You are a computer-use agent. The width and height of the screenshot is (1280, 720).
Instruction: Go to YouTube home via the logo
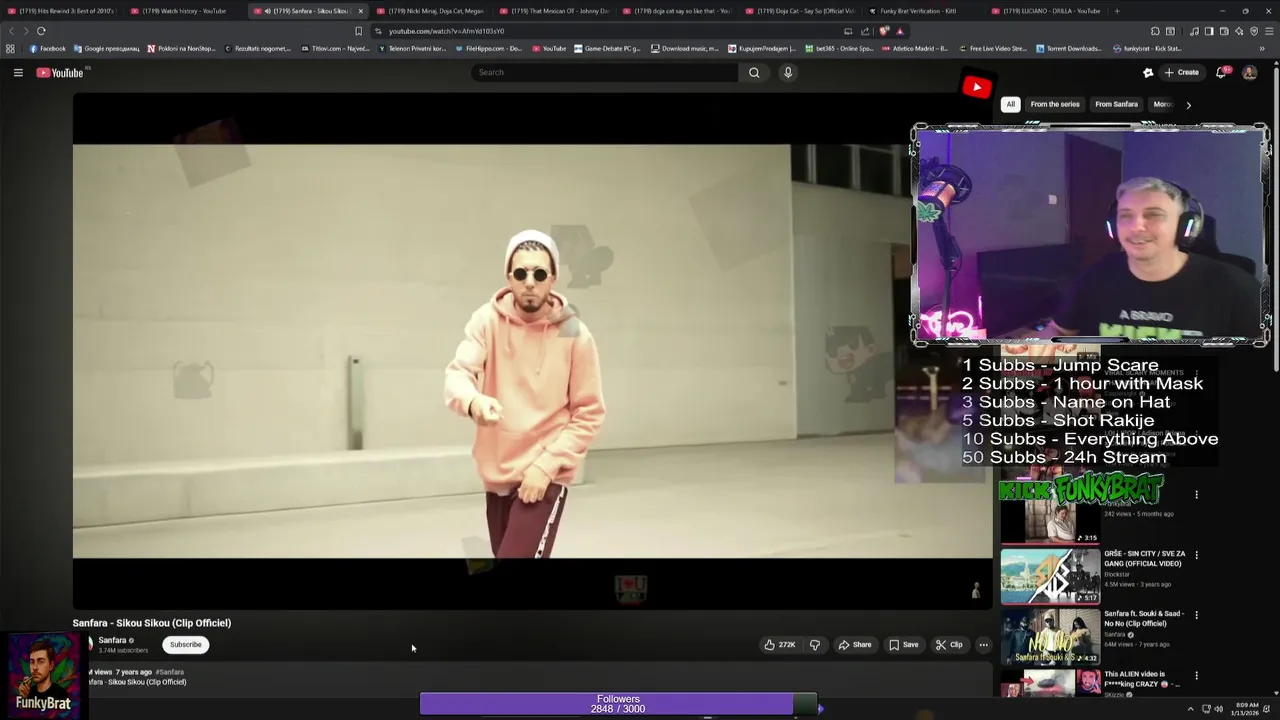(60, 72)
